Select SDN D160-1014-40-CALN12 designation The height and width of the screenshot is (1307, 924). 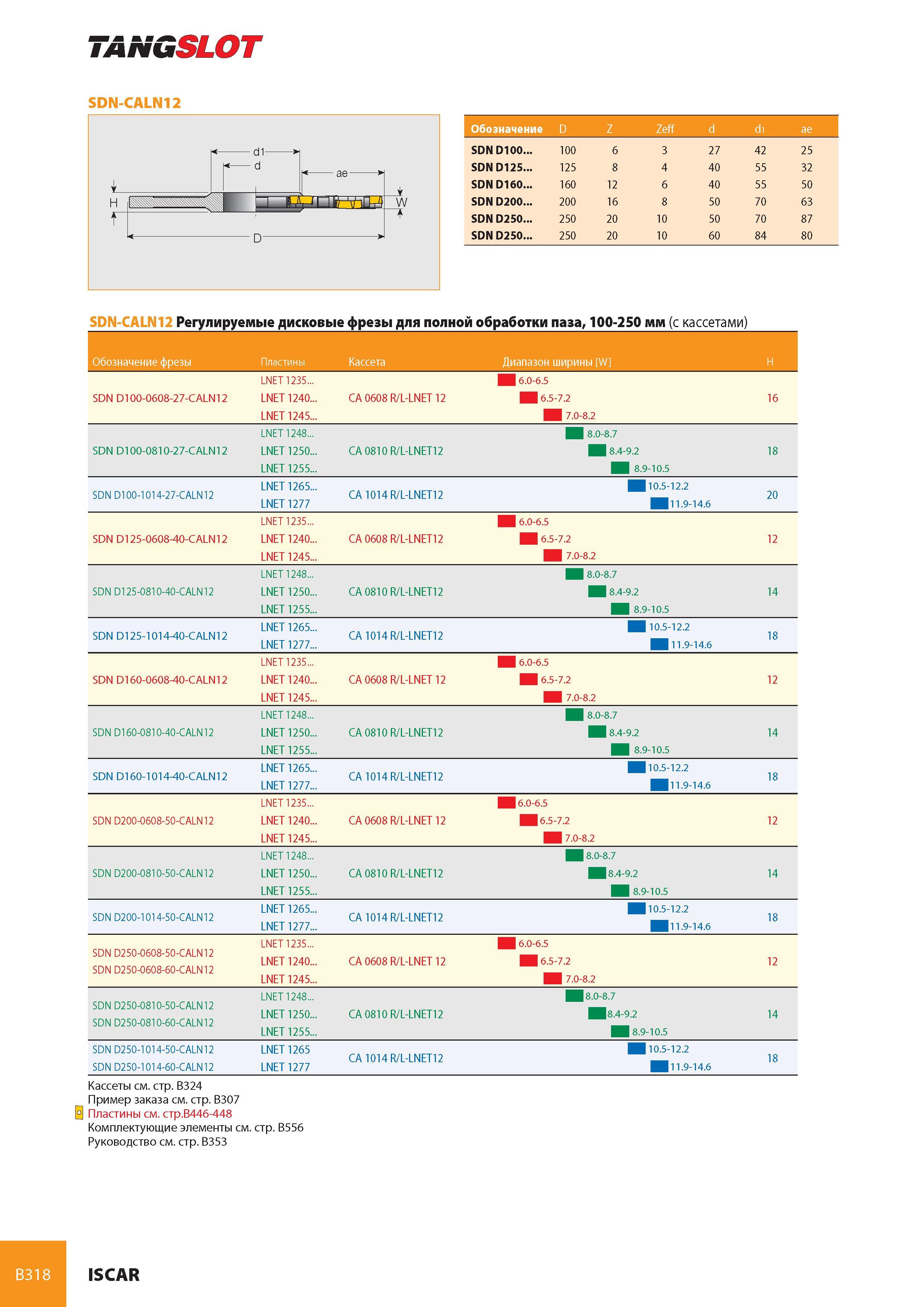[160, 776]
